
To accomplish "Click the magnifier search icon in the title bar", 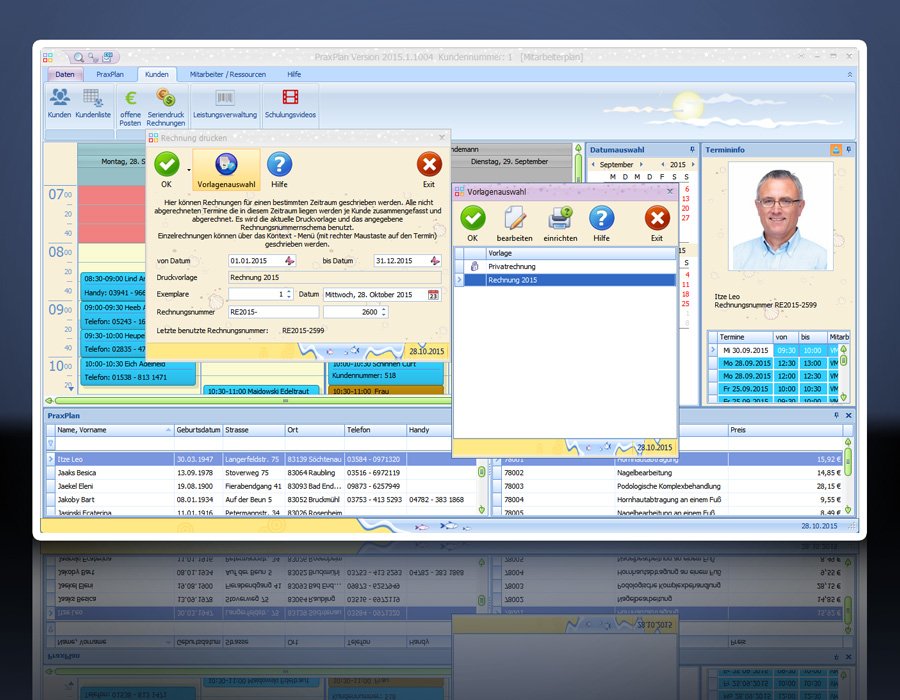I will 79,57.
